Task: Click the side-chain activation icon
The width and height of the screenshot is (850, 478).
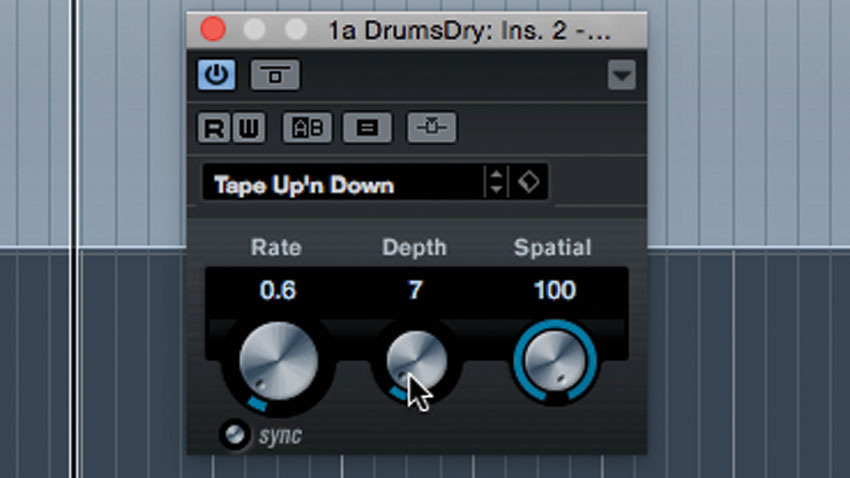Action: [432, 127]
